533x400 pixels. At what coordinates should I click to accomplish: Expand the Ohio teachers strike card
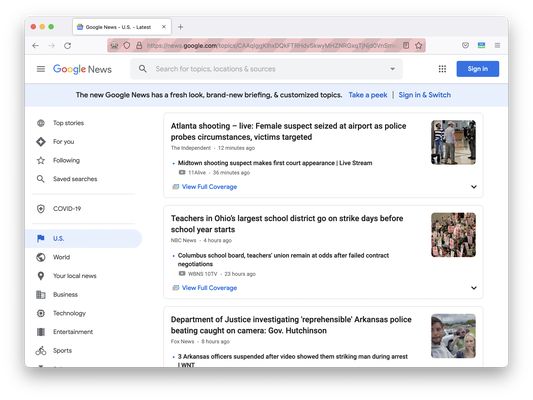(x=474, y=288)
